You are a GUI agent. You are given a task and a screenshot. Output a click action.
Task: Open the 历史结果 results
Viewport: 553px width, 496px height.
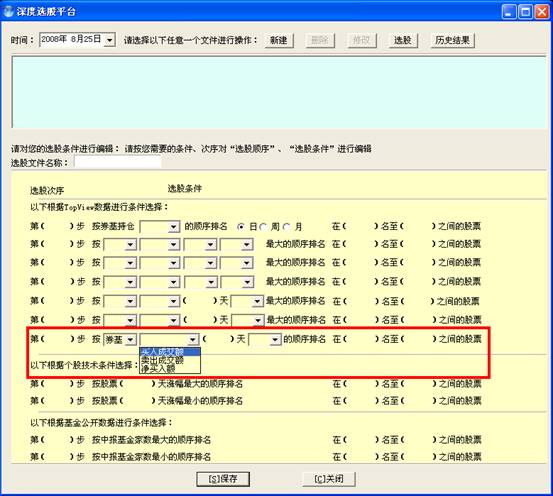tap(452, 40)
